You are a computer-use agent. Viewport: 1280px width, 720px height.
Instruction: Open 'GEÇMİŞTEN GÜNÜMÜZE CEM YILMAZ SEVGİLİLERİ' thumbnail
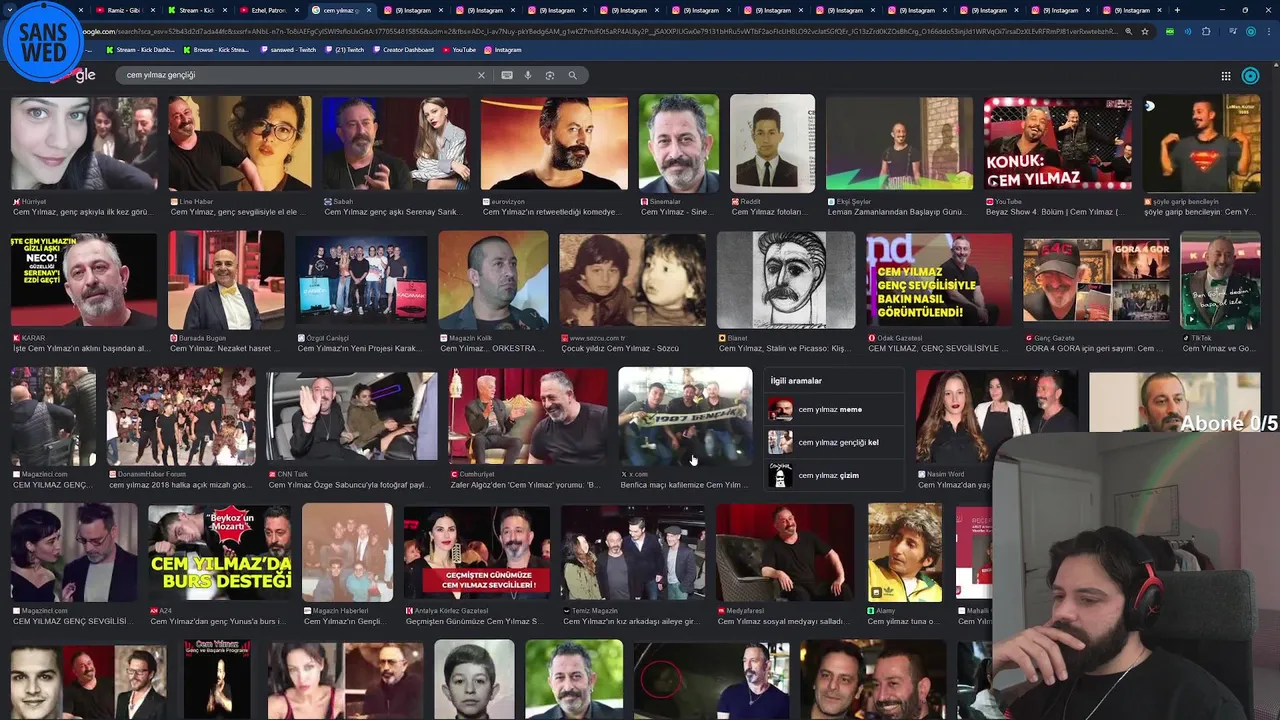(476, 553)
